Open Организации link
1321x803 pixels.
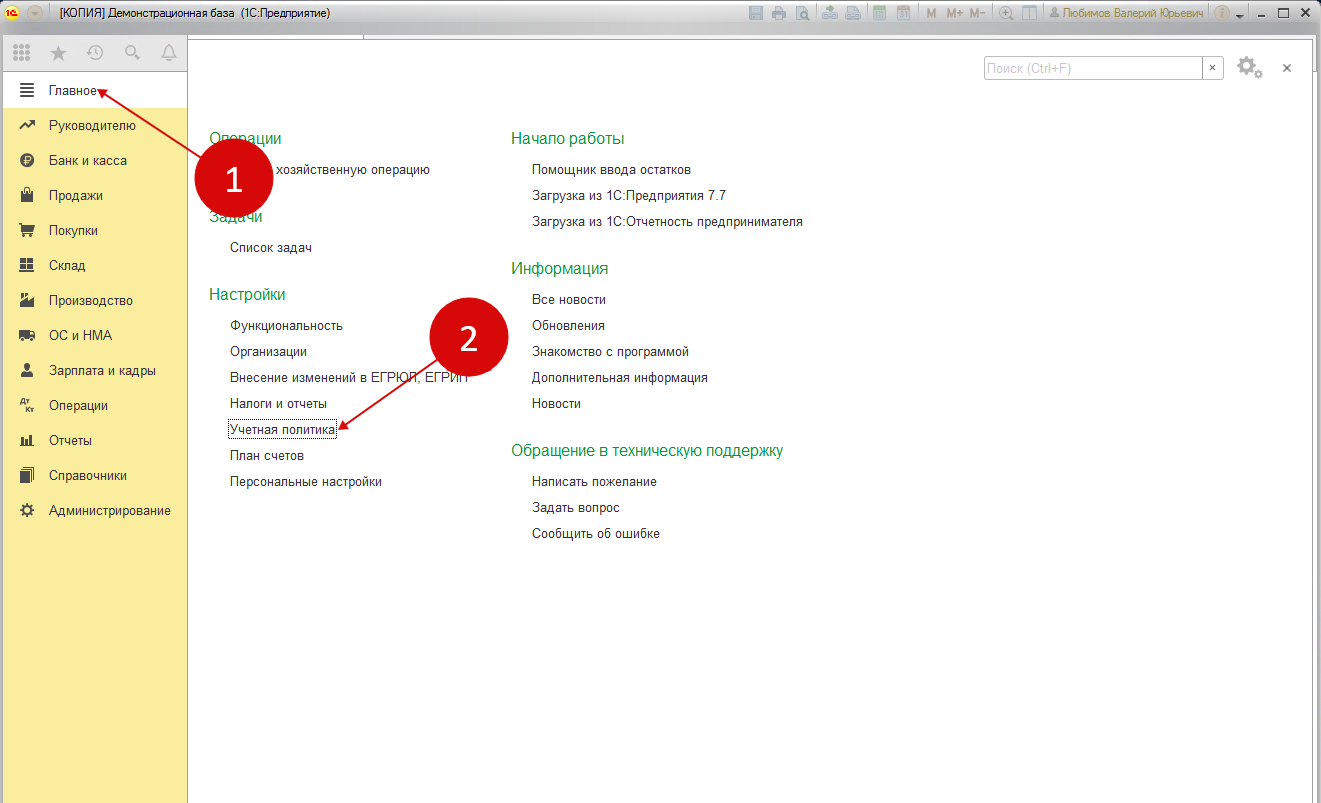pos(268,351)
